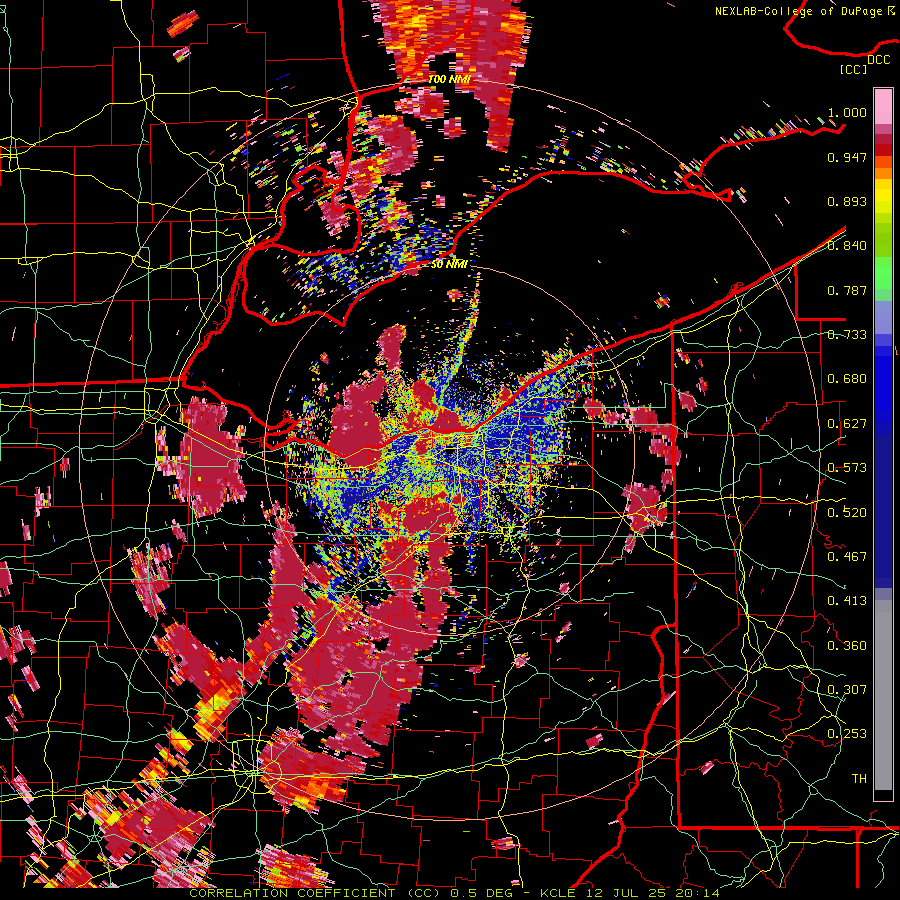Image resolution: width=900 pixels, height=900 pixels.
Task: Select the 0.947 scale value
Action: [847, 157]
